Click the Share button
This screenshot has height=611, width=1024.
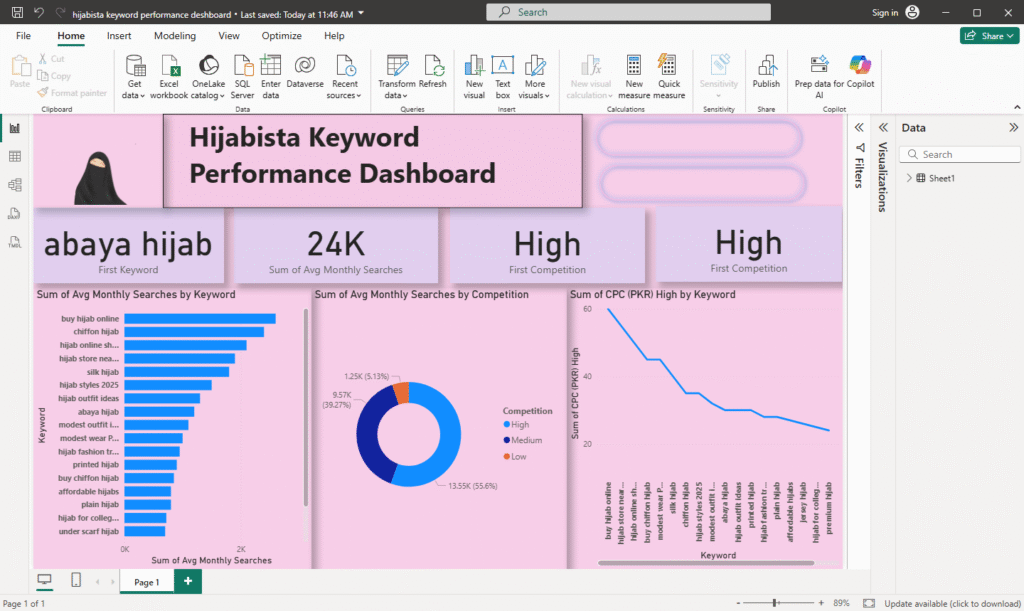[x=988, y=36]
